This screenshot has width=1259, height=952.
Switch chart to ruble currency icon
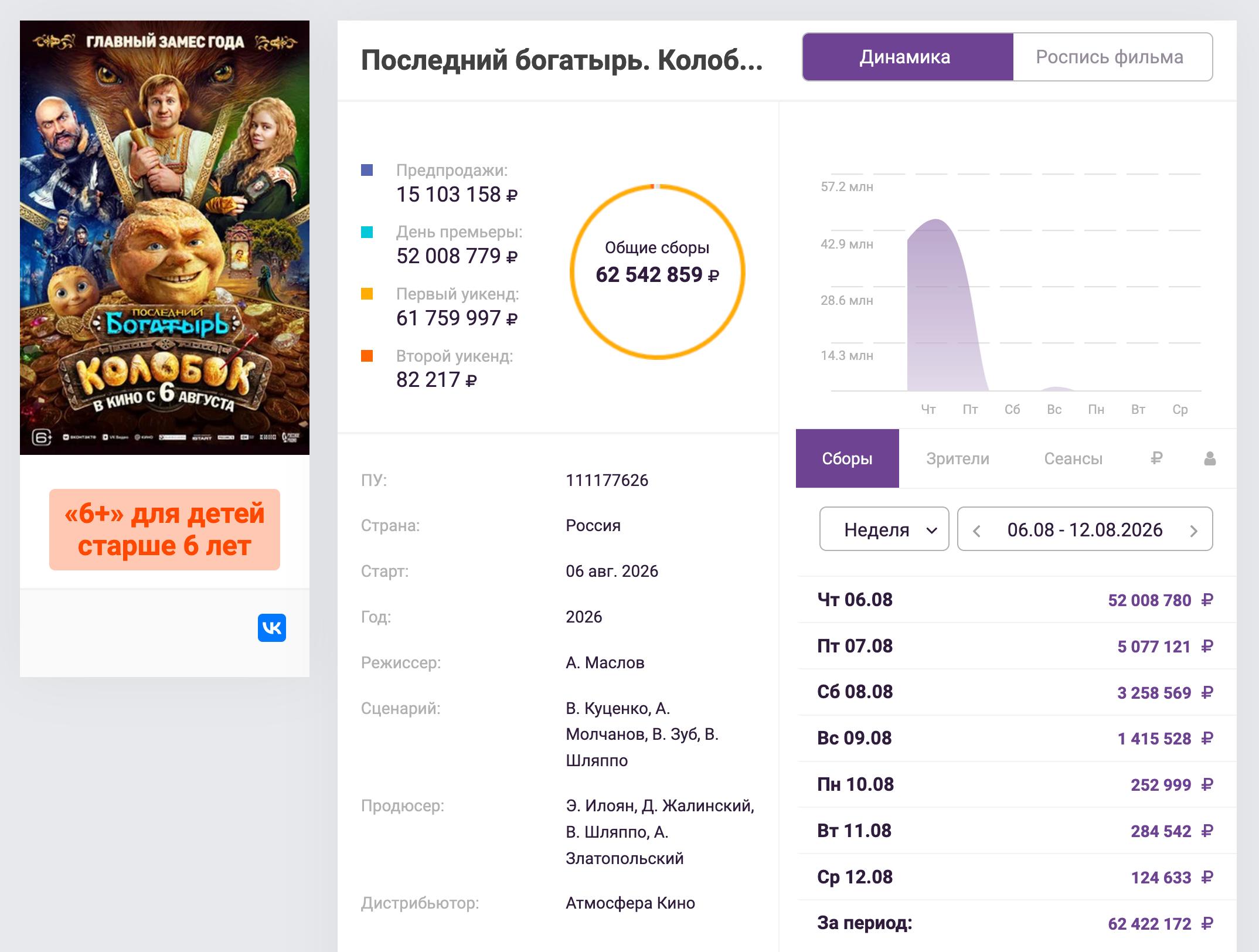[1156, 458]
